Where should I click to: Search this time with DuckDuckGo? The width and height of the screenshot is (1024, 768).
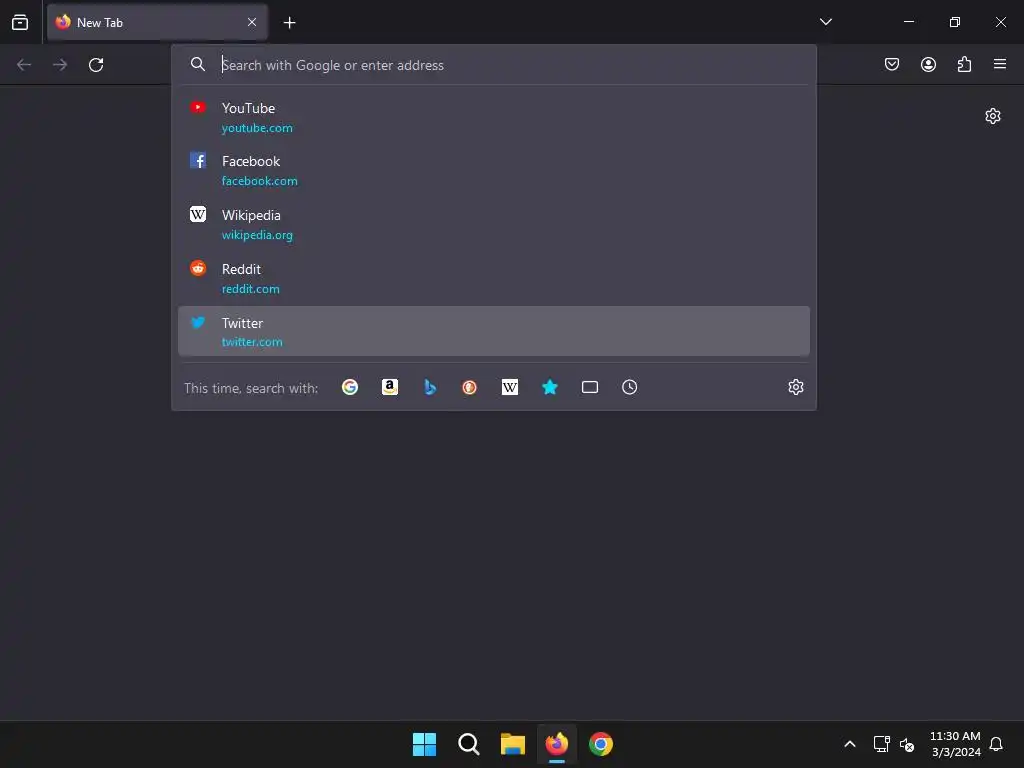(x=470, y=387)
